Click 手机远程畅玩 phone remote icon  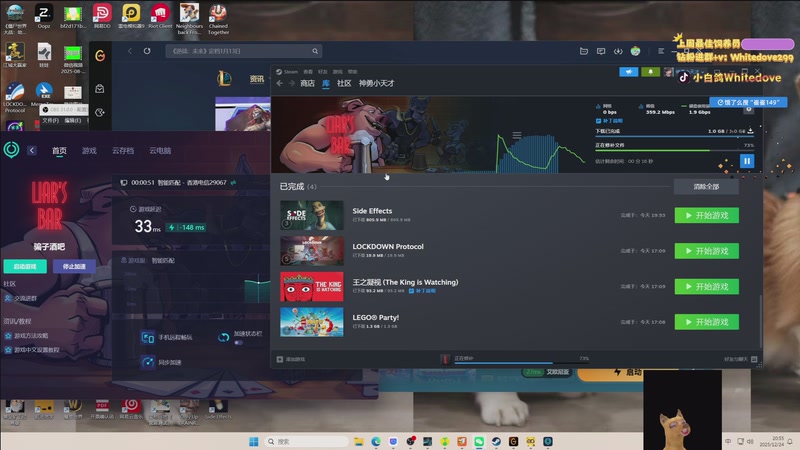tap(148, 337)
